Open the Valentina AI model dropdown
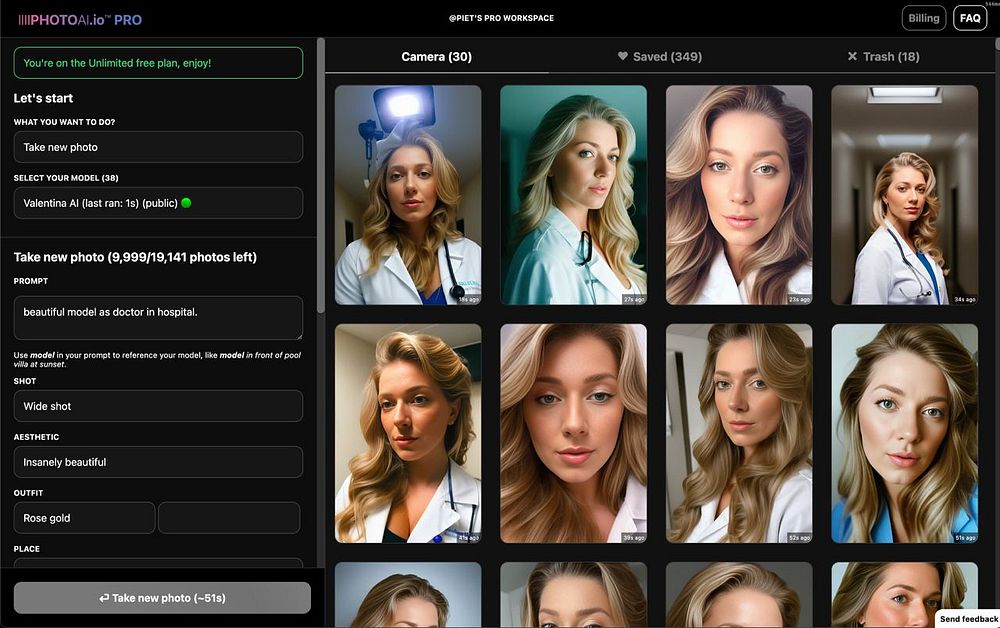1000x628 pixels. (x=158, y=203)
